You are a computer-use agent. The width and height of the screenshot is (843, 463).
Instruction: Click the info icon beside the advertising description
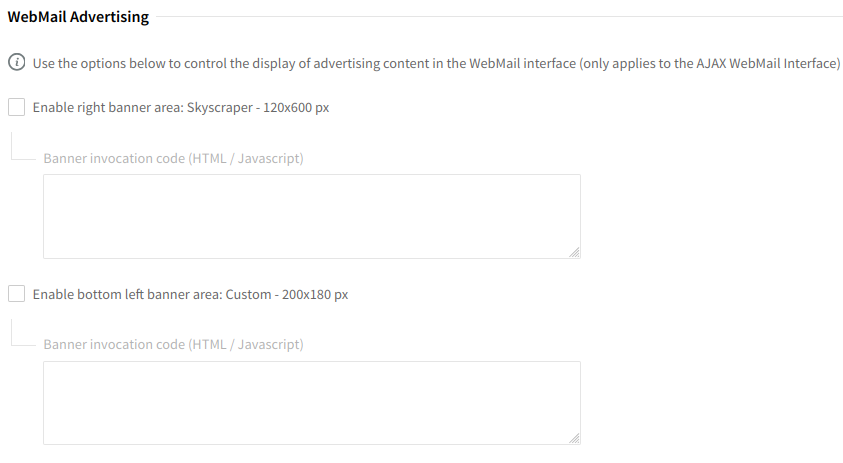tap(17, 63)
